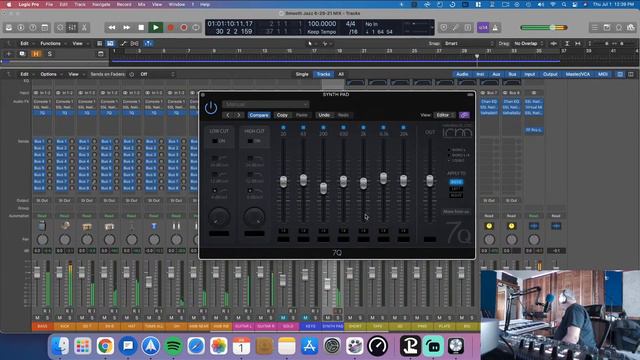Enable the Low Cut ON switch

pos(215,141)
